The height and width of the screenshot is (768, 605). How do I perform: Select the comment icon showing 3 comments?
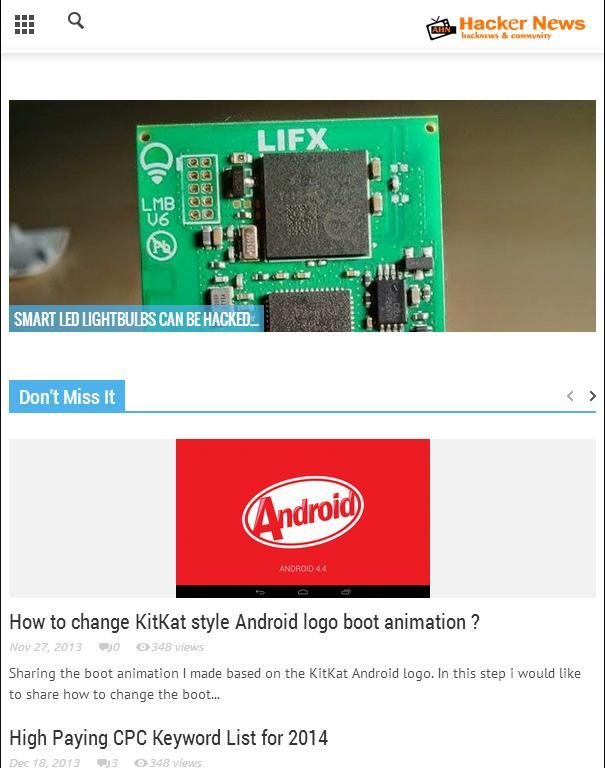coord(103,763)
